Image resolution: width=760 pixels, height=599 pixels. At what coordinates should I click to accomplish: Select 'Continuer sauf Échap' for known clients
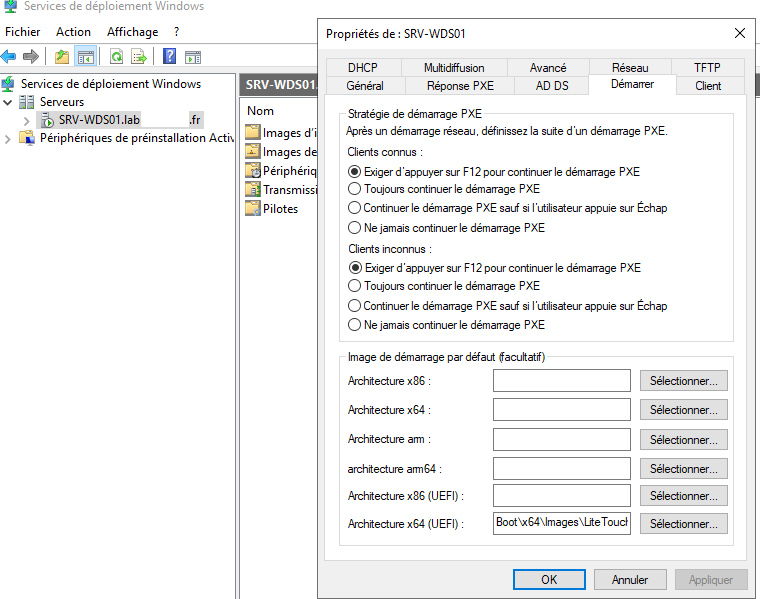coord(354,208)
